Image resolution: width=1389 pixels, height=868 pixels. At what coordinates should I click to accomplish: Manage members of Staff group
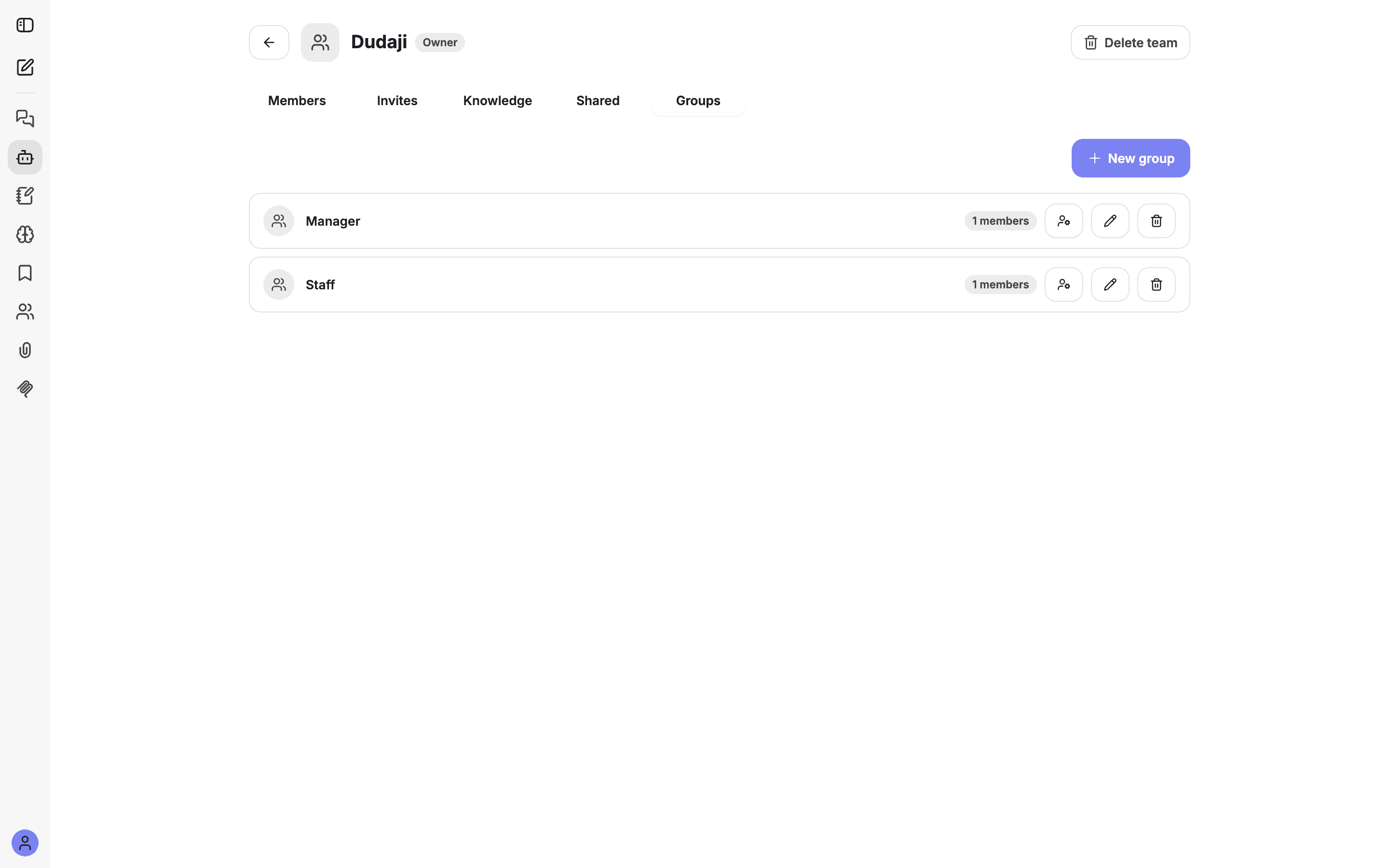1063,285
